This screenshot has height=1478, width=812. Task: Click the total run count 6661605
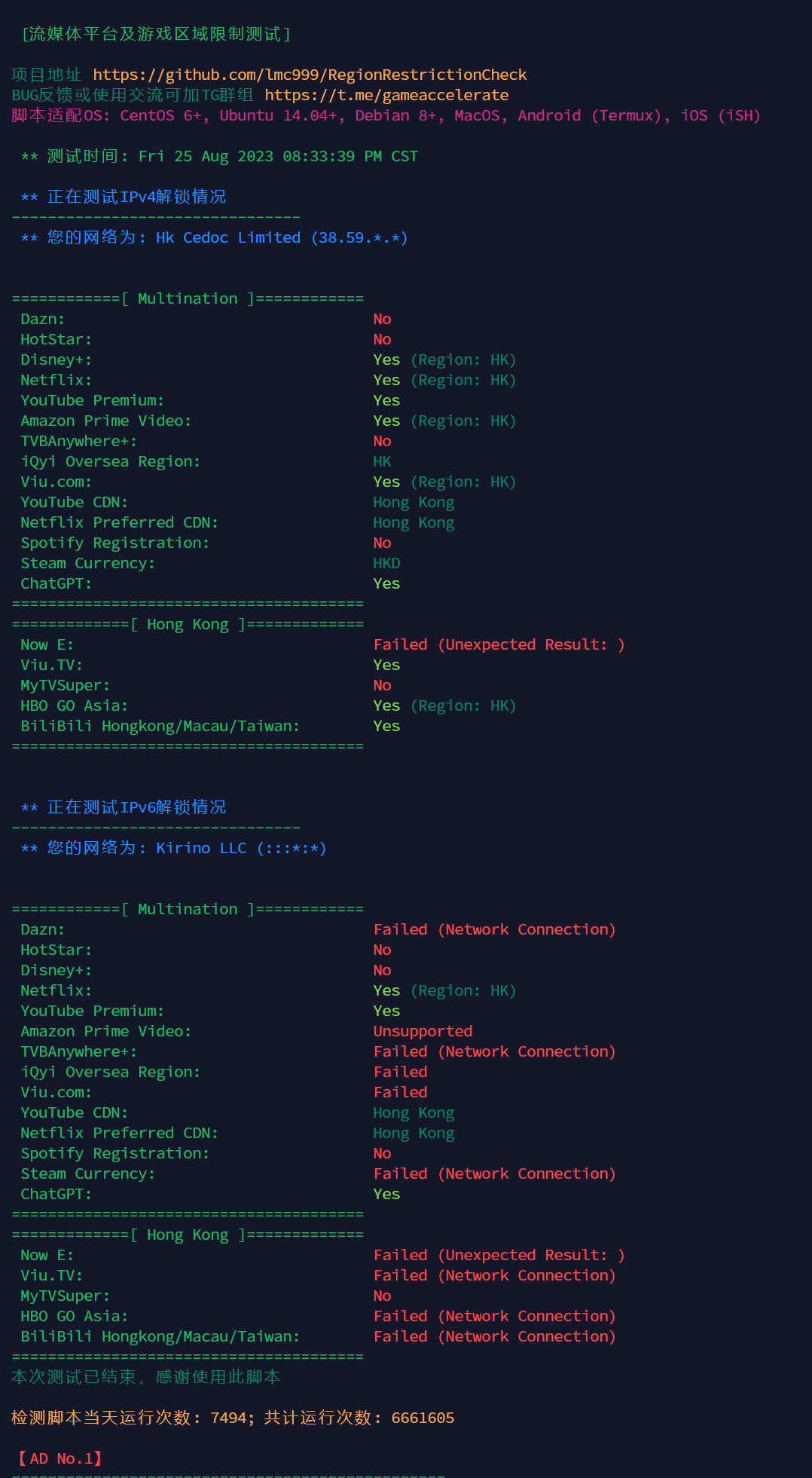tap(423, 1418)
